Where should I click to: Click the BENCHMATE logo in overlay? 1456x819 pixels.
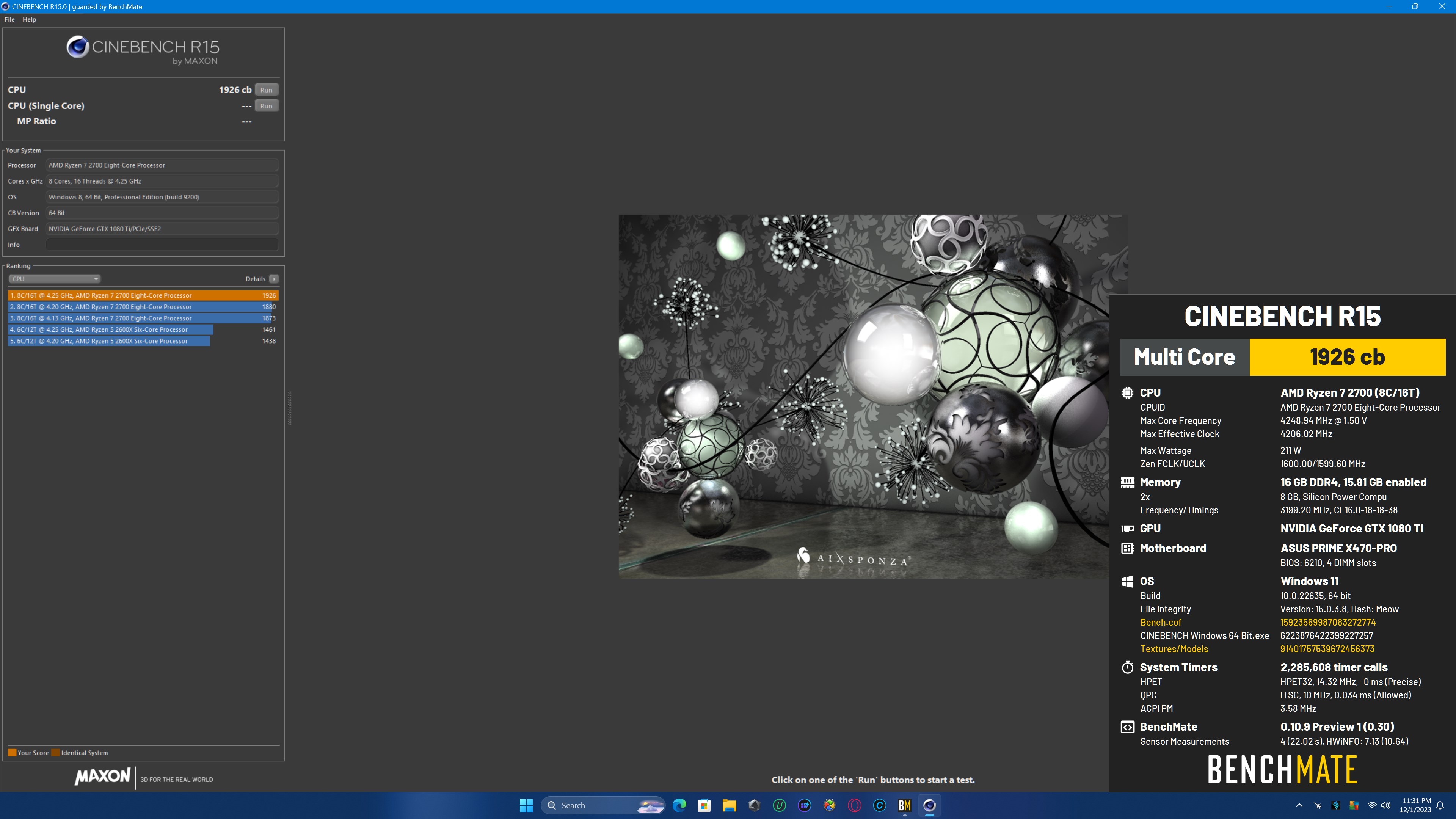[x=1282, y=769]
